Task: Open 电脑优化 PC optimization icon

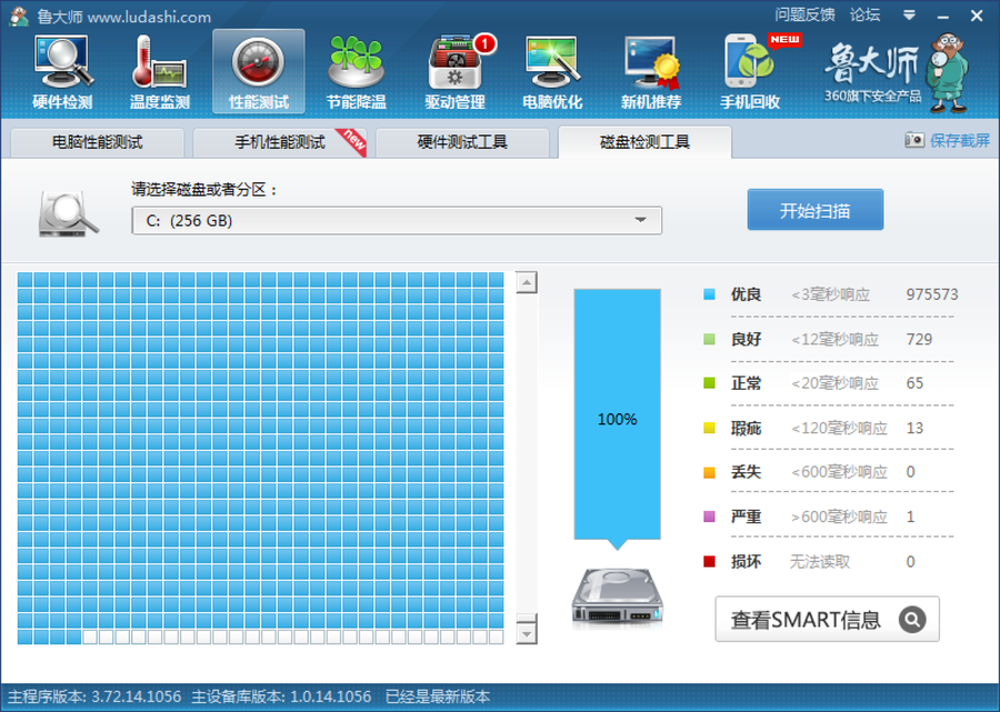Action: pyautogui.click(x=552, y=71)
